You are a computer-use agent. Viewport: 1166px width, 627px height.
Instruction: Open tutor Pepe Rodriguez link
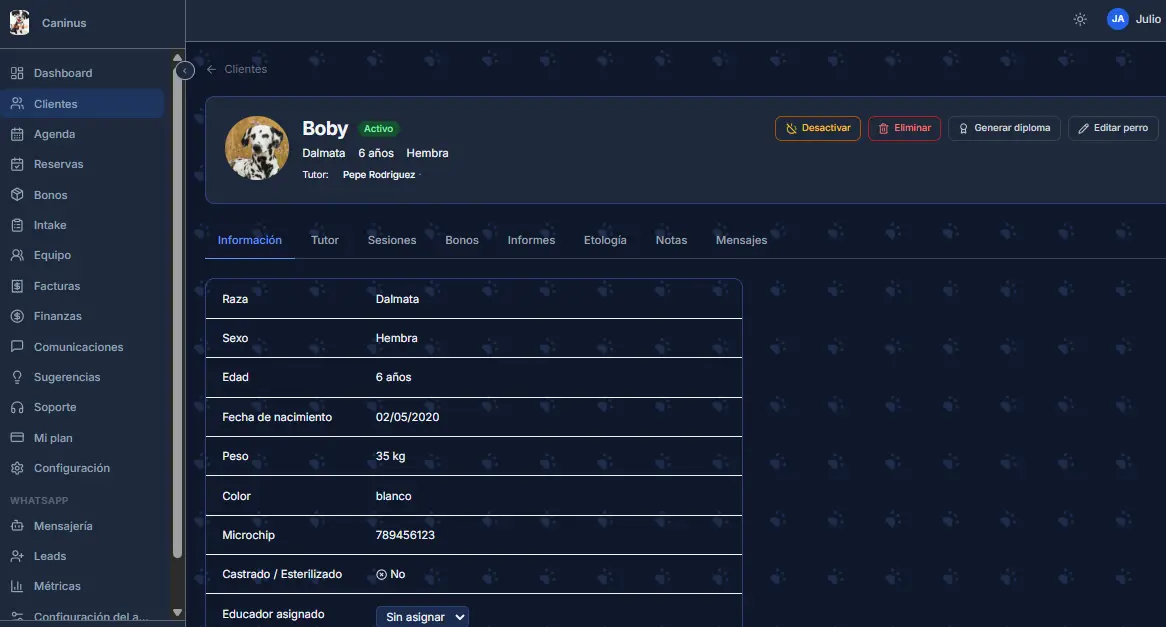click(379, 175)
